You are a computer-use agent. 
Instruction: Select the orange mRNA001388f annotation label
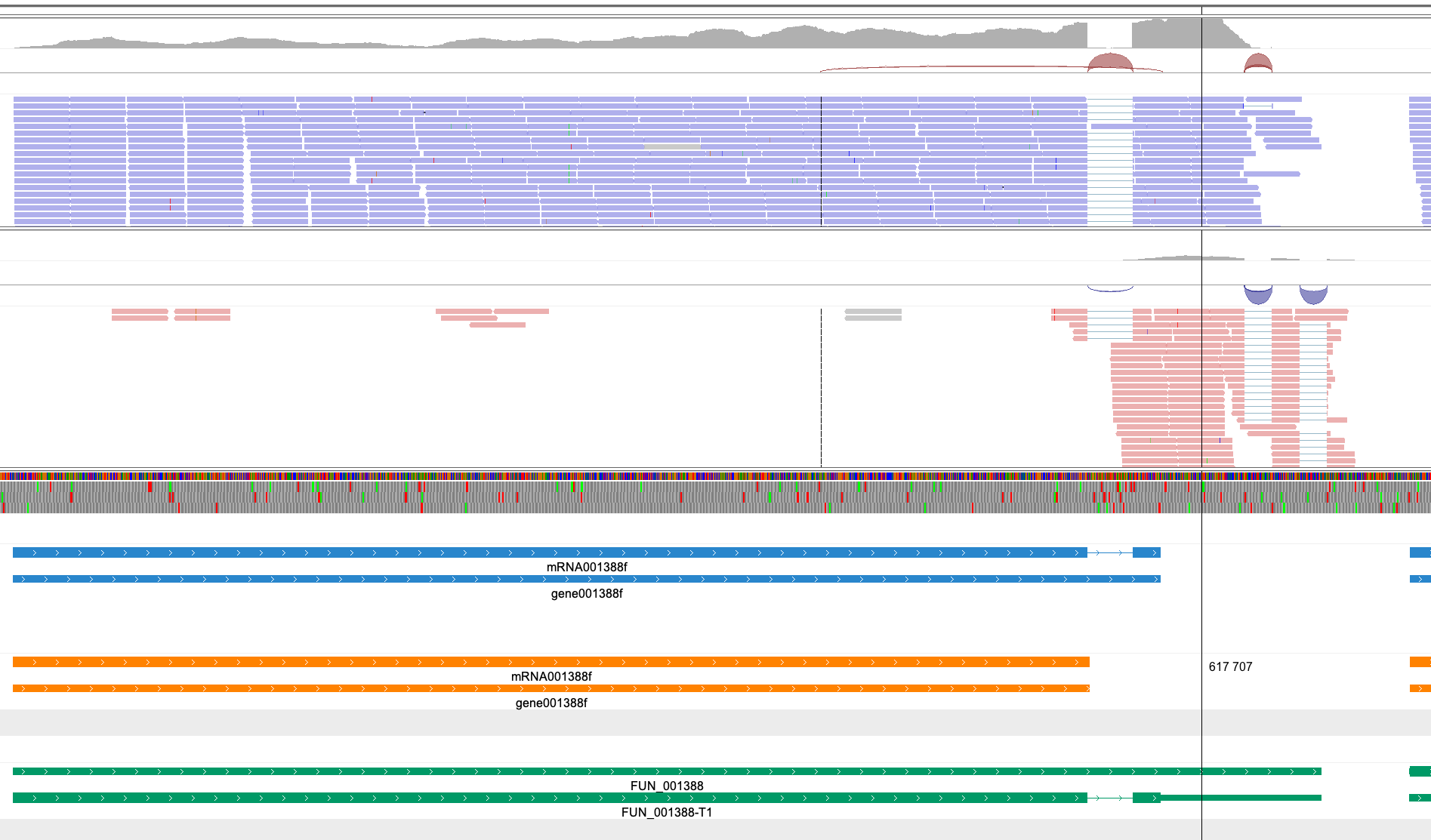click(551, 676)
